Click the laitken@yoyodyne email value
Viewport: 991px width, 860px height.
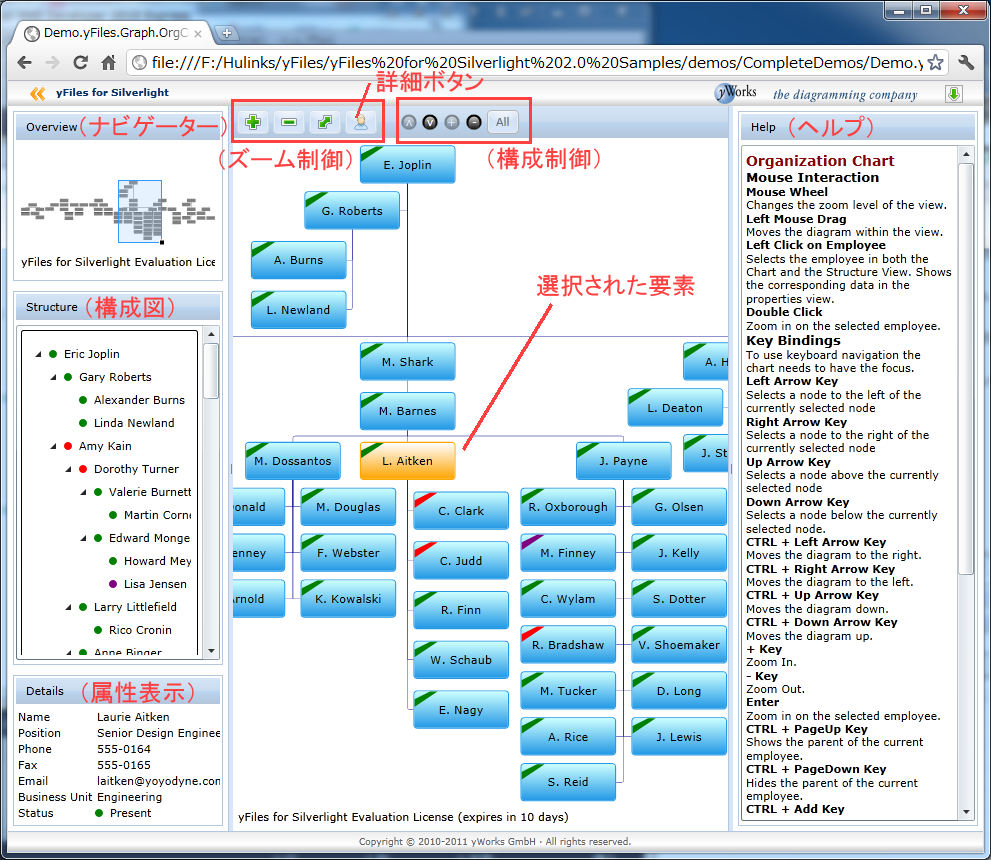(159, 781)
